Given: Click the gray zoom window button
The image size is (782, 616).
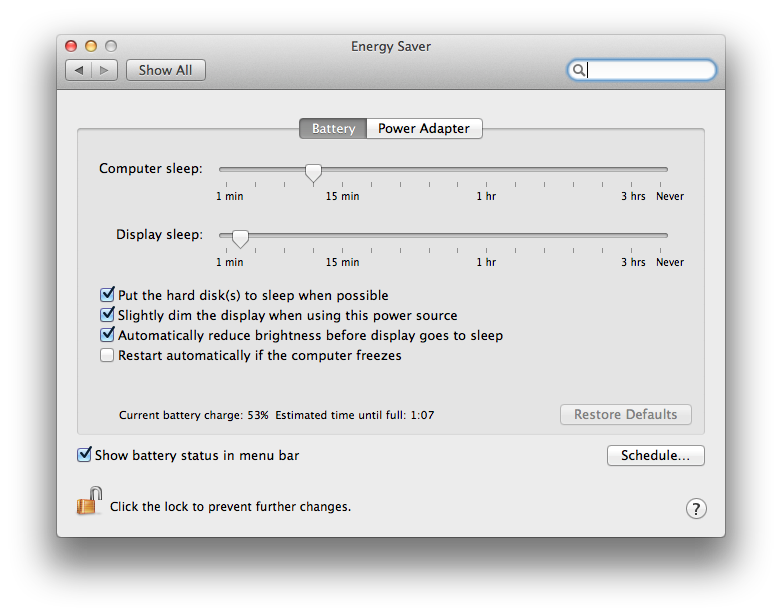Looking at the screenshot, I should pyautogui.click(x=111, y=46).
